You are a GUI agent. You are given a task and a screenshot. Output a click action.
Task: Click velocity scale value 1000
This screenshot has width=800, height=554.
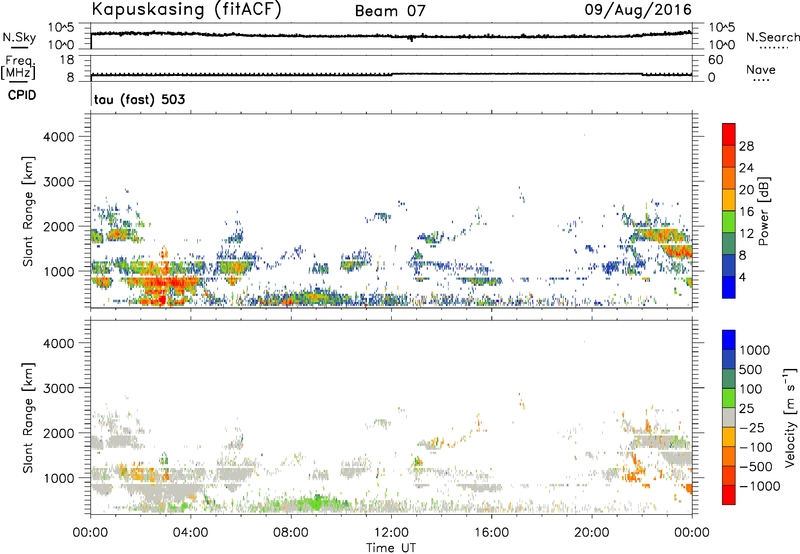(755, 350)
